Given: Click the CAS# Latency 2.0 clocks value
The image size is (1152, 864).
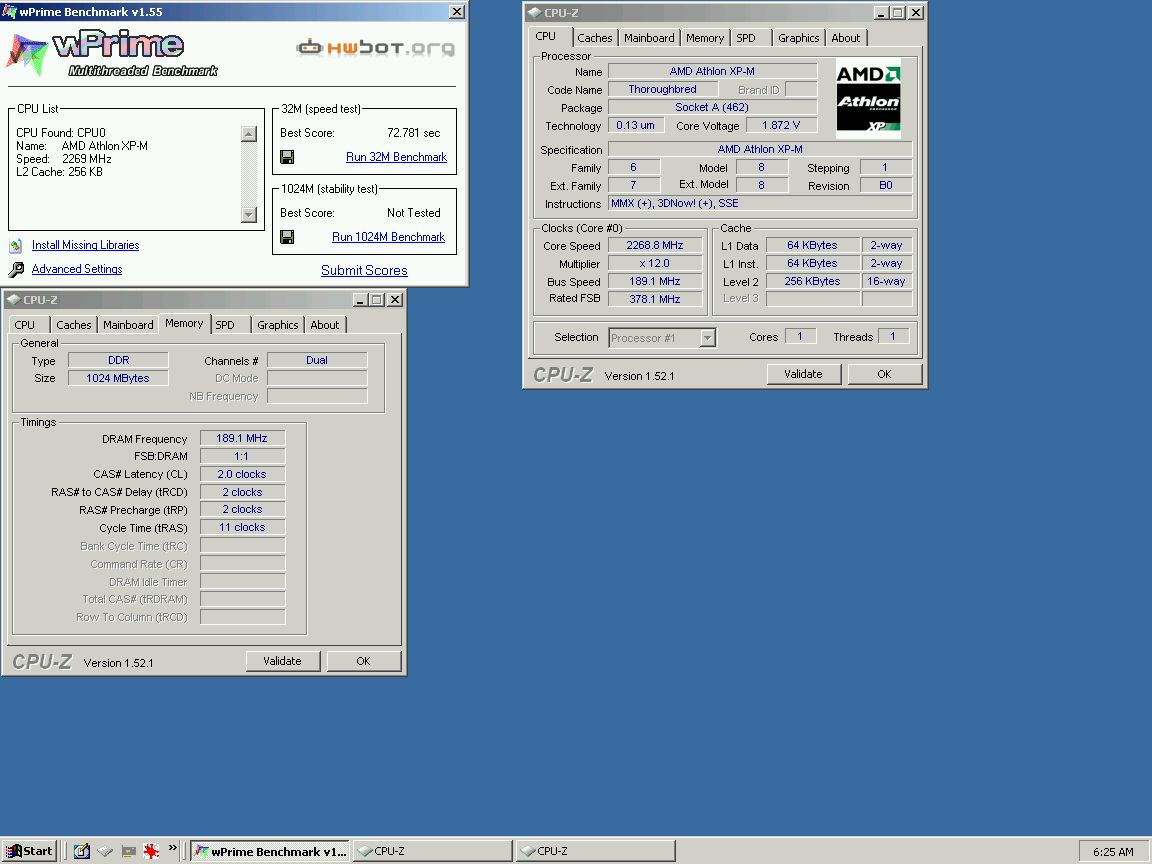Looking at the screenshot, I should coord(242,475).
